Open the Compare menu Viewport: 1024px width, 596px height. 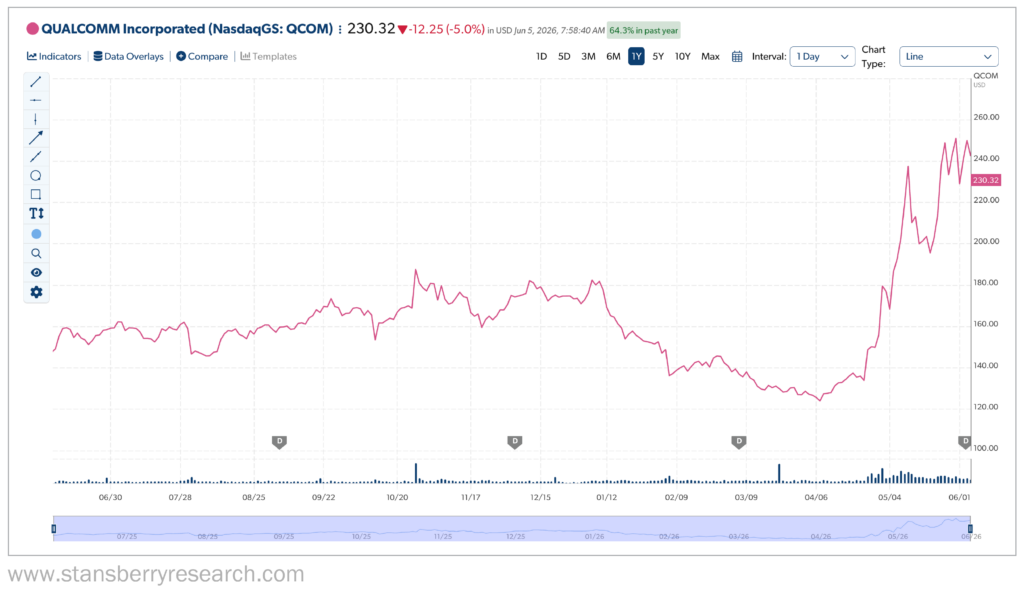coord(202,57)
